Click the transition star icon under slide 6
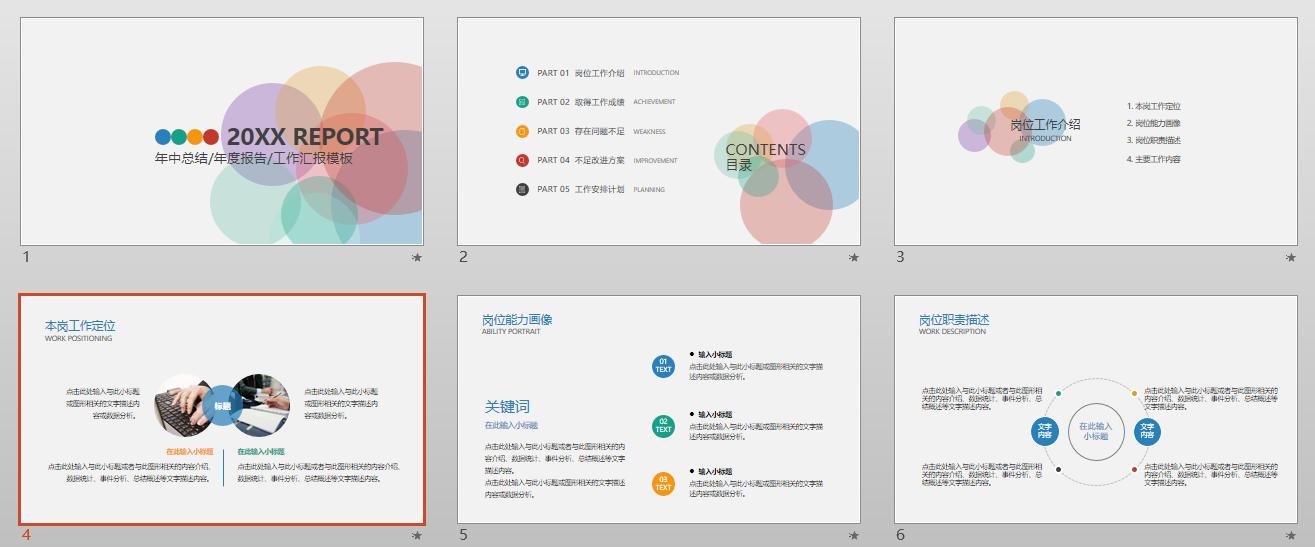 (x=1291, y=536)
